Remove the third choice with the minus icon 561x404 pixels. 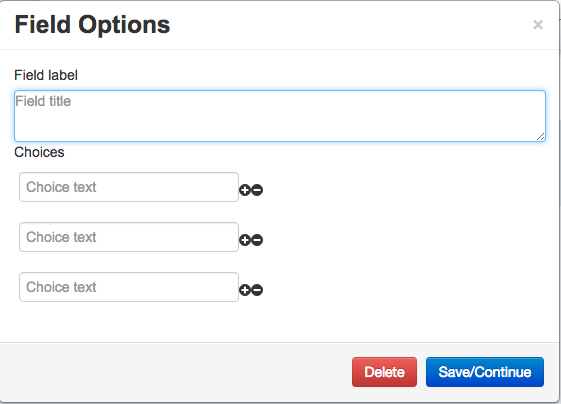click(x=257, y=290)
